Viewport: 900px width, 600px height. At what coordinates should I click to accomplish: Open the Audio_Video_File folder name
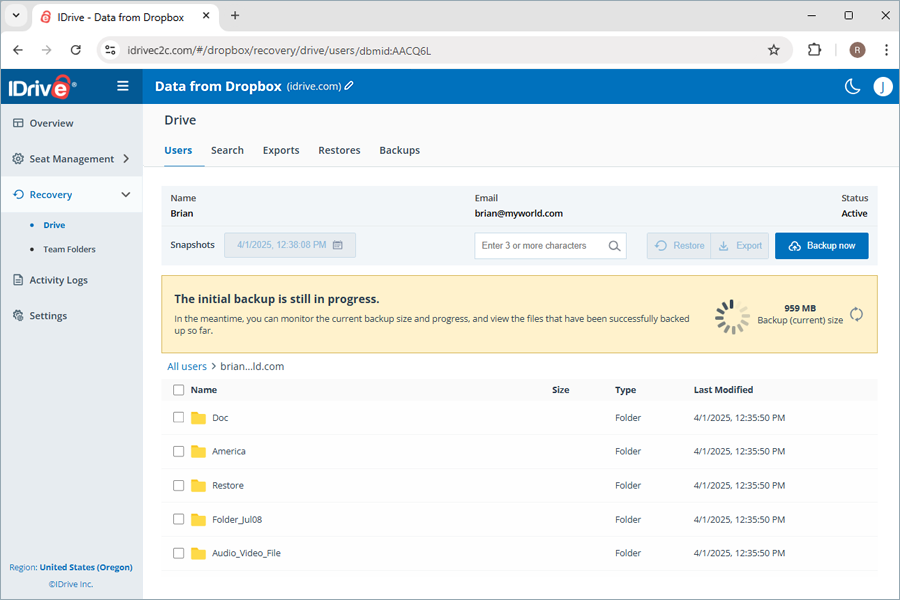[246, 553]
